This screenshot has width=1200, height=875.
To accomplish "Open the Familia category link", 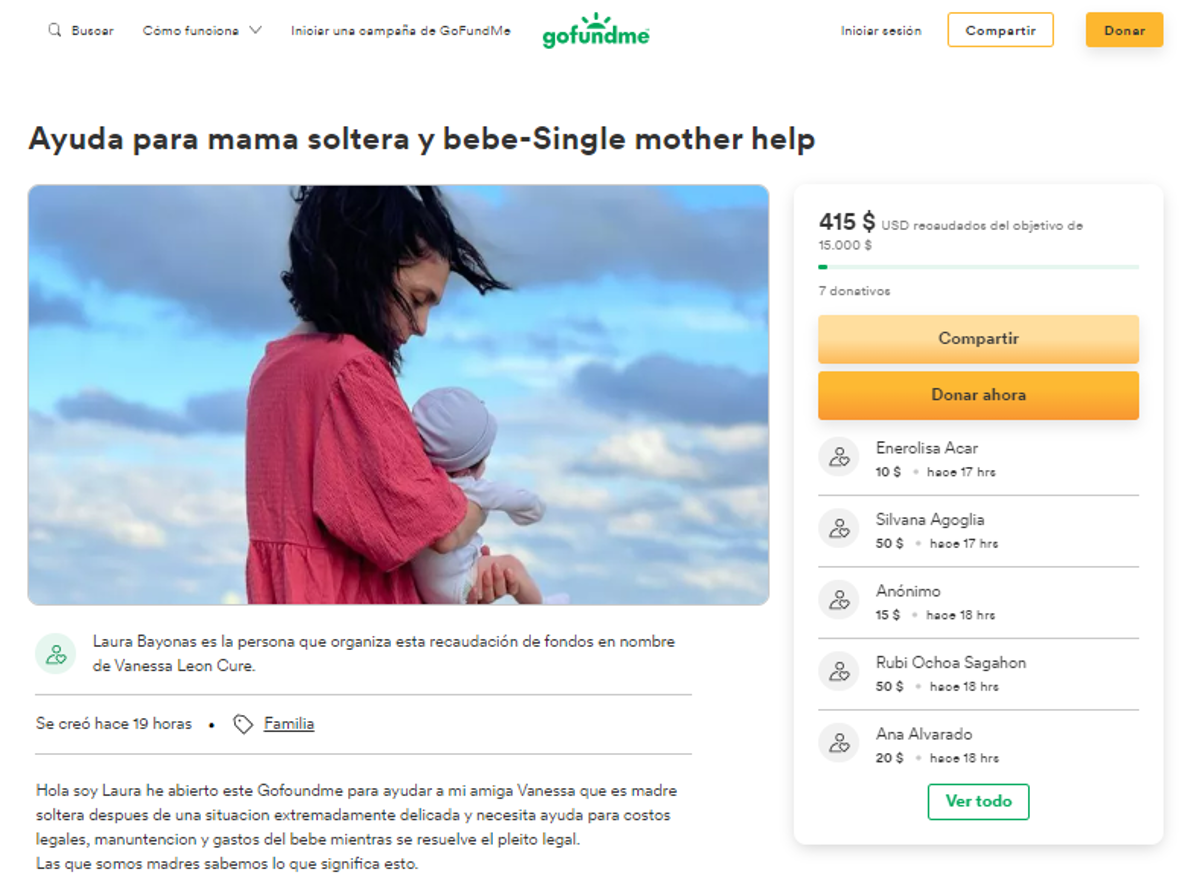I will (x=289, y=724).
